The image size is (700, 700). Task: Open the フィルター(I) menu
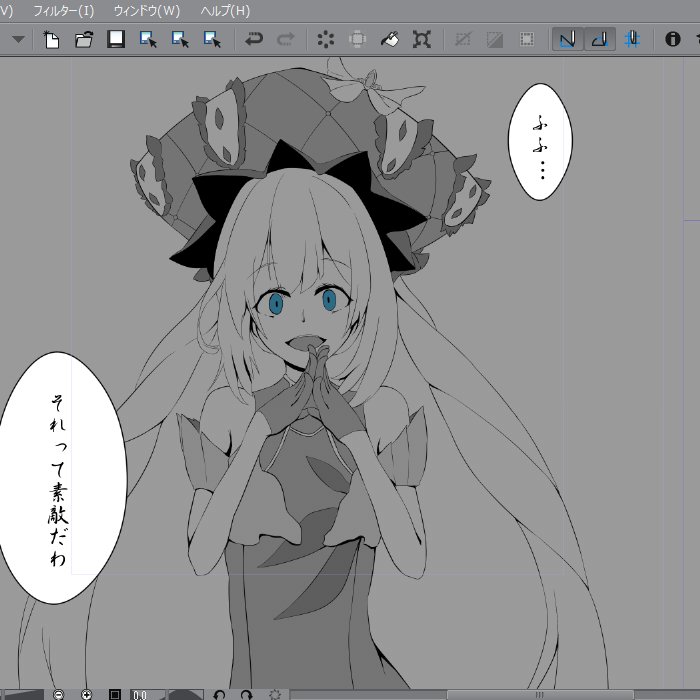[64, 11]
